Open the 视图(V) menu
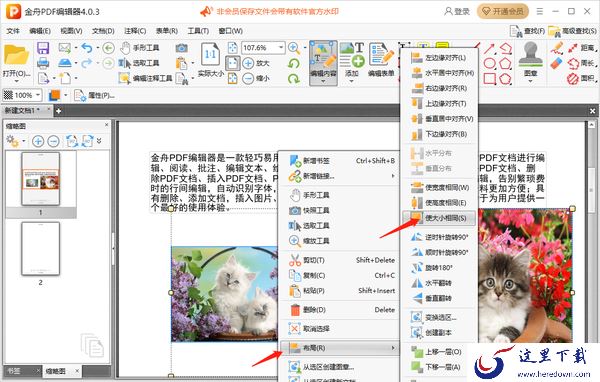This screenshot has width=600, height=382. click(x=72, y=31)
